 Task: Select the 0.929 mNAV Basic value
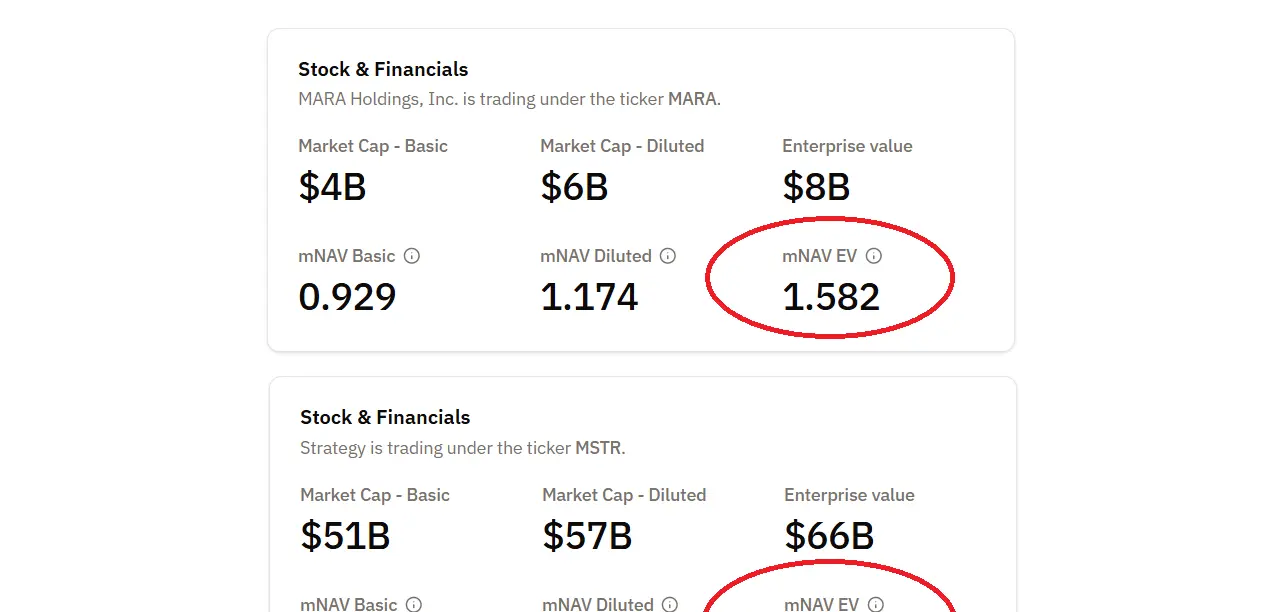point(347,297)
